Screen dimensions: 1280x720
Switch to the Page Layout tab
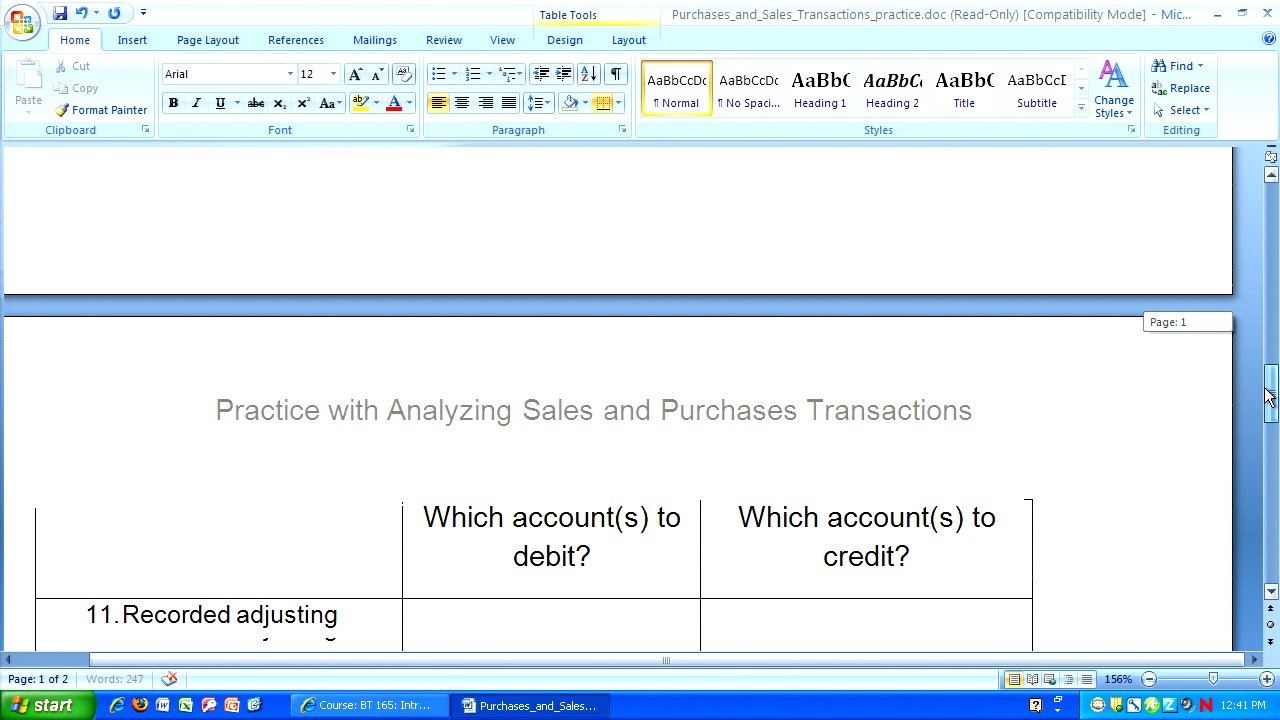(x=208, y=40)
